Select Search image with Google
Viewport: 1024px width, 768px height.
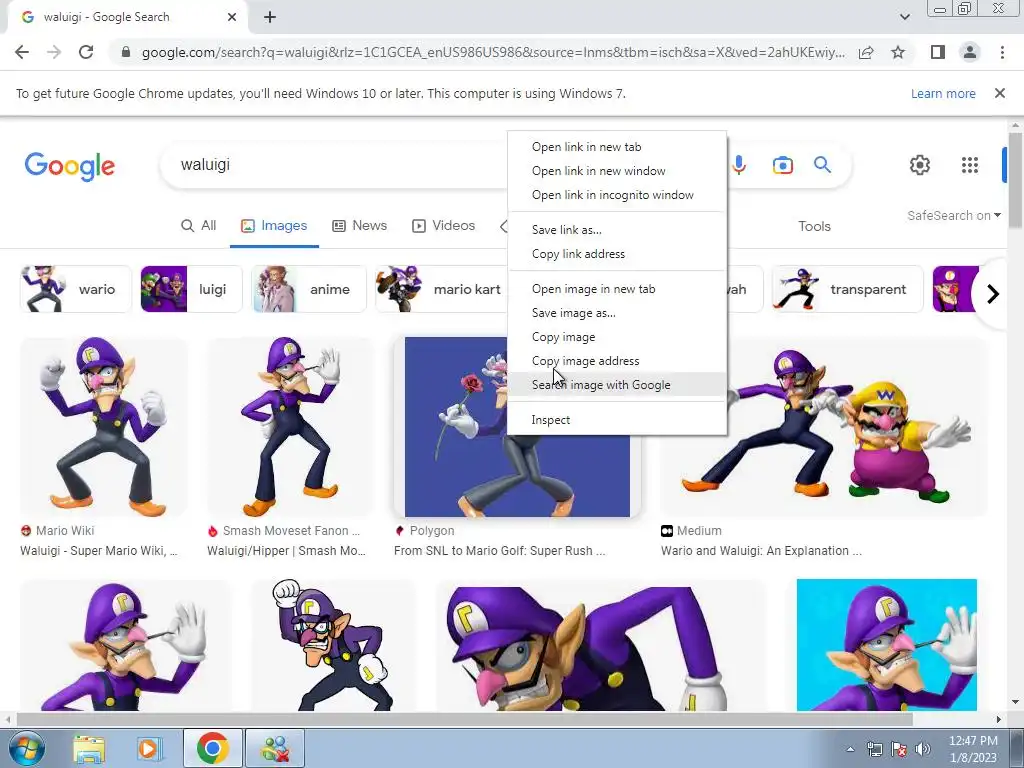(617, 385)
